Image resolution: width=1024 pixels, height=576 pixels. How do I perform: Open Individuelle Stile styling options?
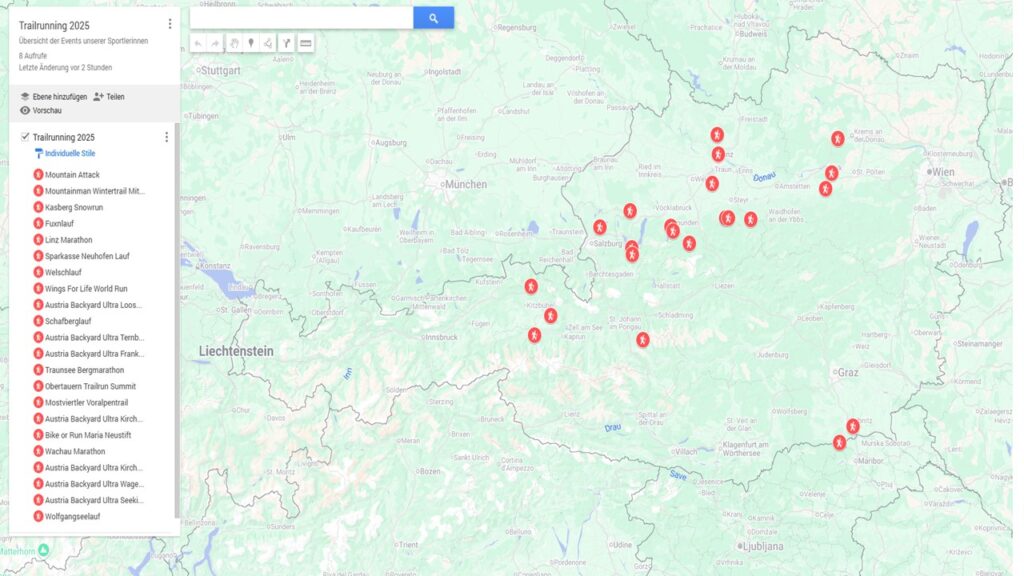(x=70, y=154)
